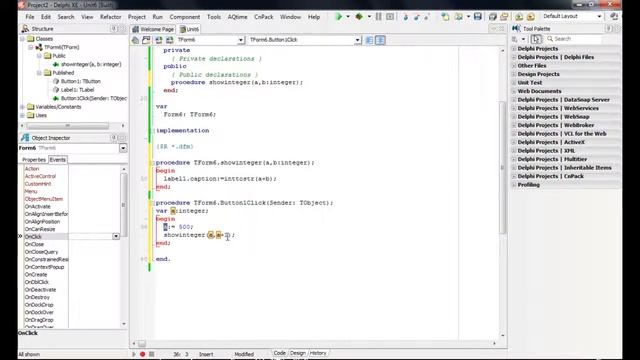Pin the Structure panel
Screen dimensions: 640x360
[x=113, y=29]
